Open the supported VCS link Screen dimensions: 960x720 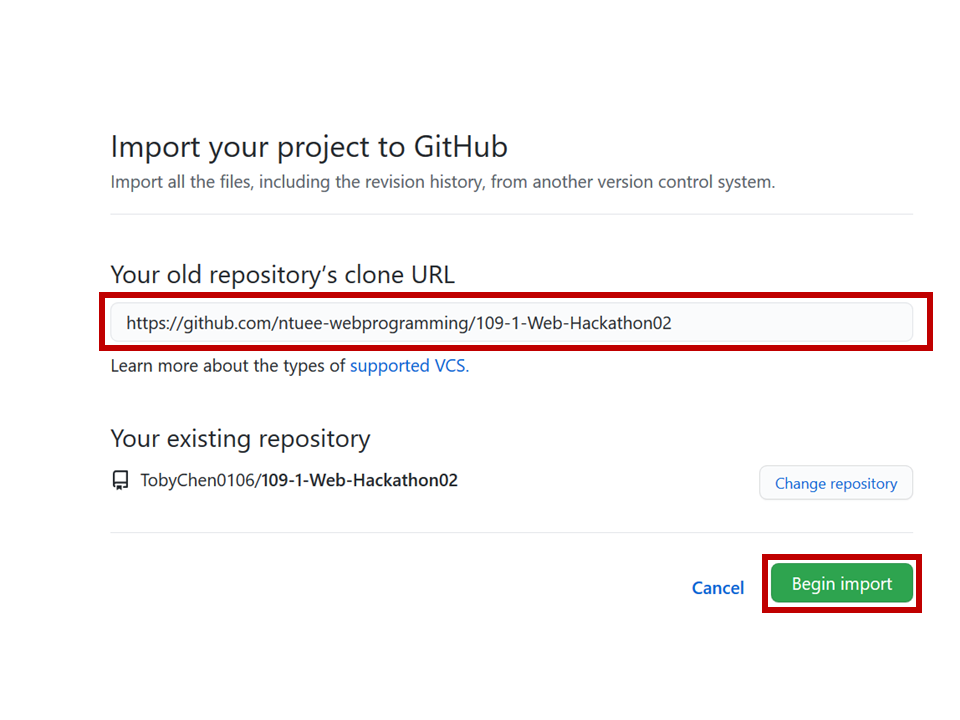click(x=409, y=366)
